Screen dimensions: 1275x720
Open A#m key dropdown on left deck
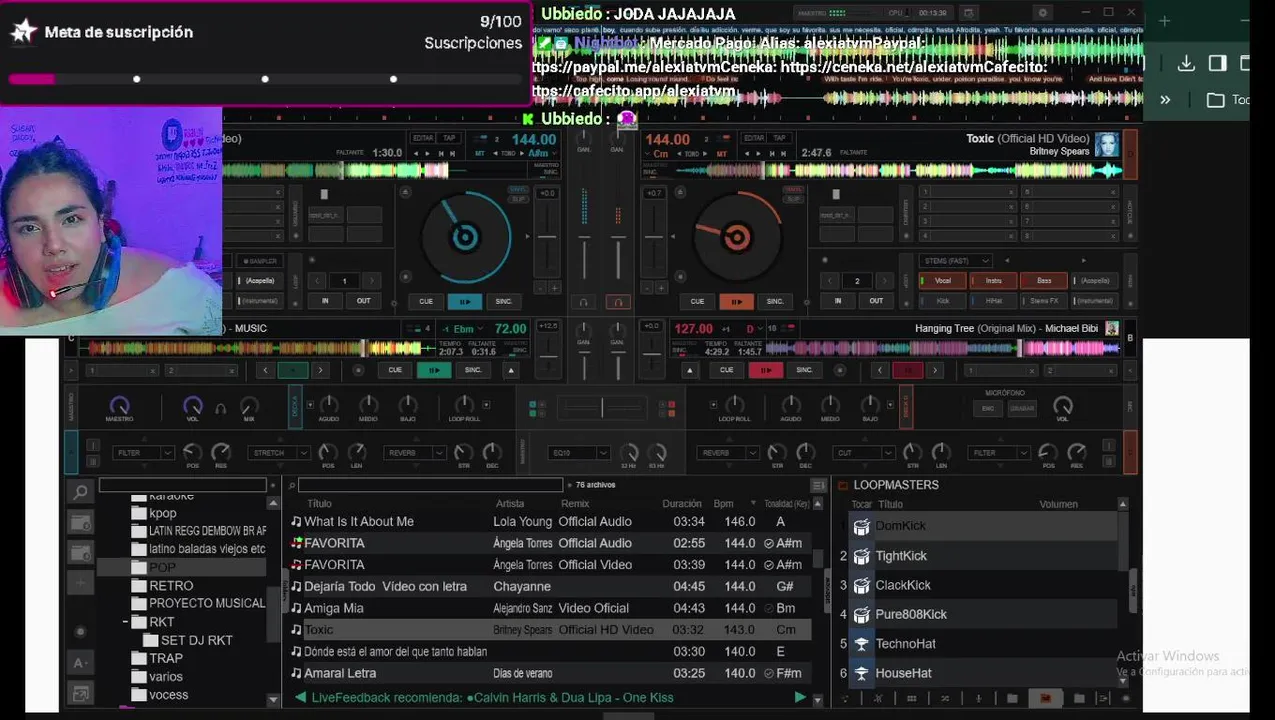pos(541,153)
